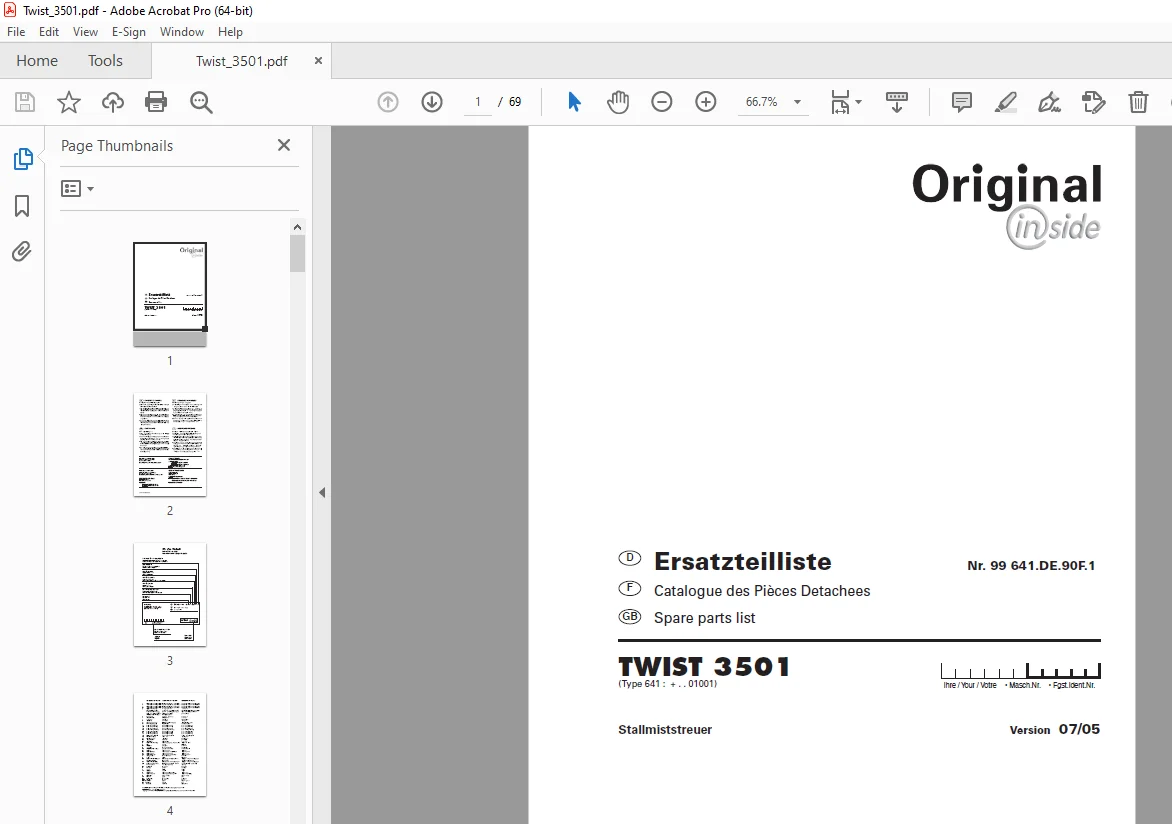This screenshot has height=824, width=1172.
Task: Click the upload to cloud icon
Action: pos(113,102)
